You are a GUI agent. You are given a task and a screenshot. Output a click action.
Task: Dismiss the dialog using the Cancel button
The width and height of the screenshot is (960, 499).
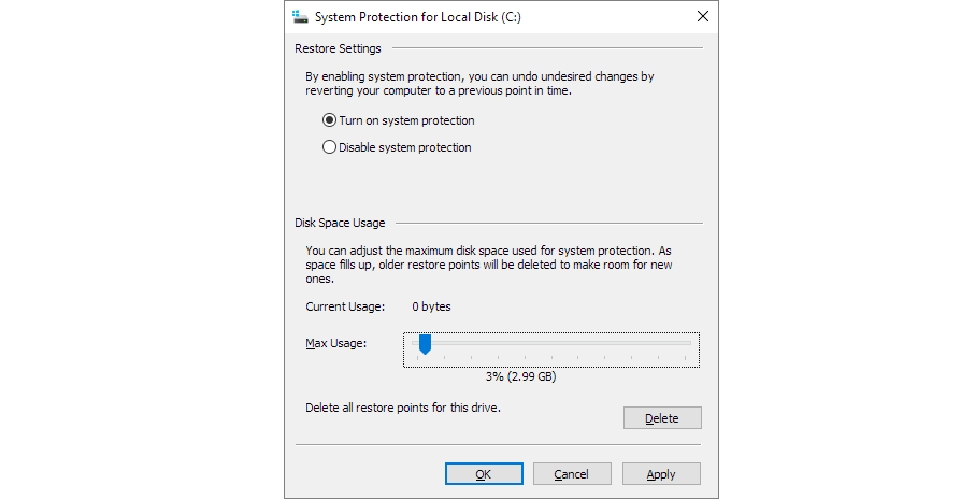pyautogui.click(x=572, y=474)
